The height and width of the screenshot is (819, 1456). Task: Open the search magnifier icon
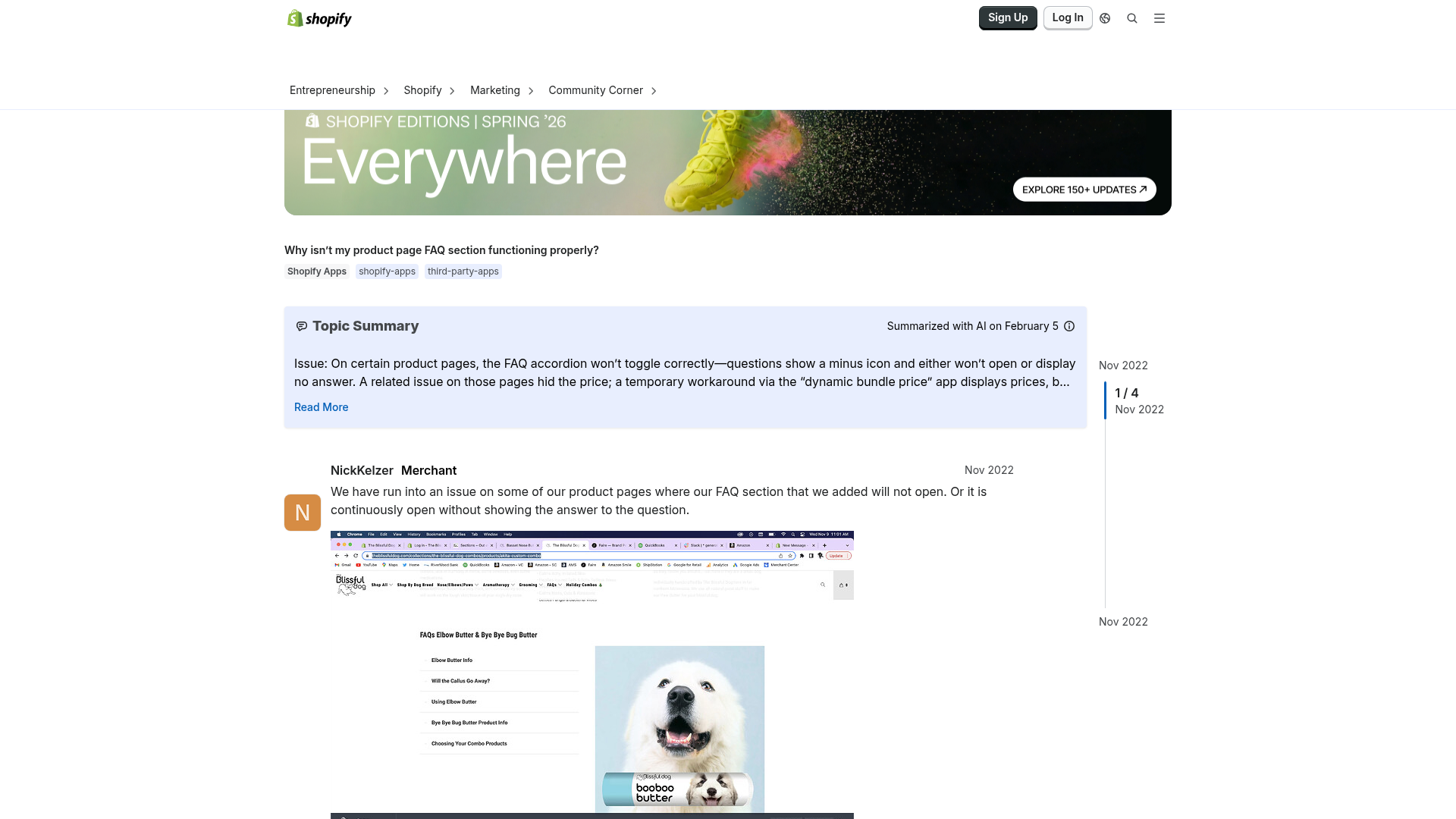1132,18
